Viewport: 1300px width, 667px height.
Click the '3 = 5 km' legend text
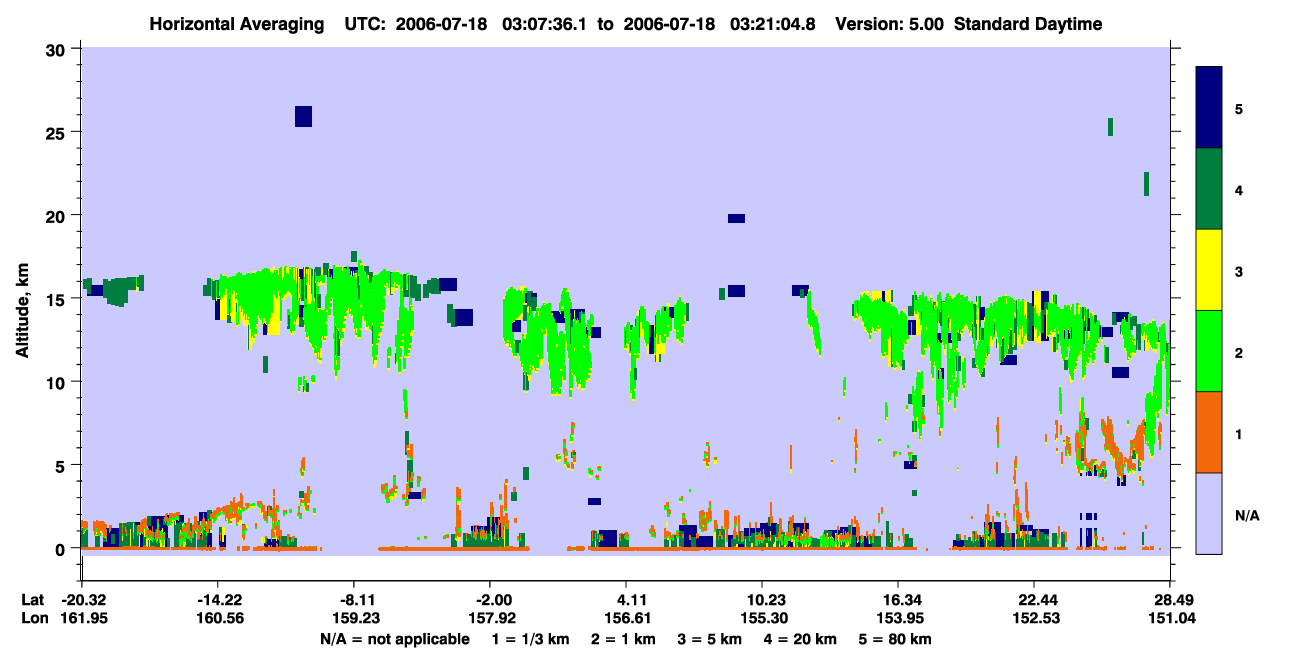click(711, 639)
